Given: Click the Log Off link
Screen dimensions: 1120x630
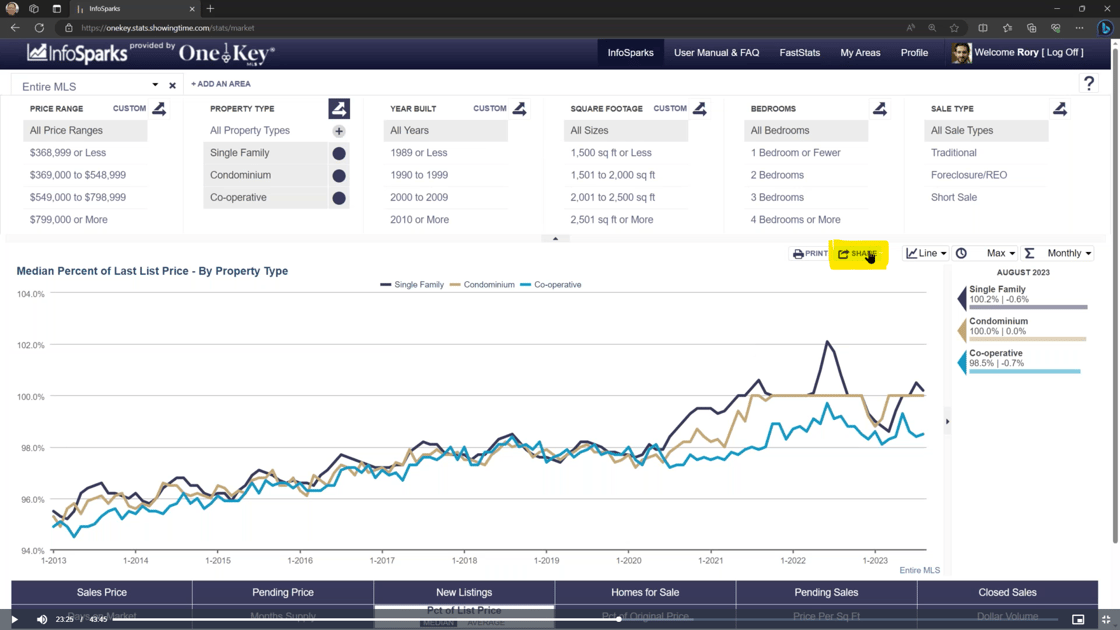Looking at the screenshot, I should (x=1063, y=52).
